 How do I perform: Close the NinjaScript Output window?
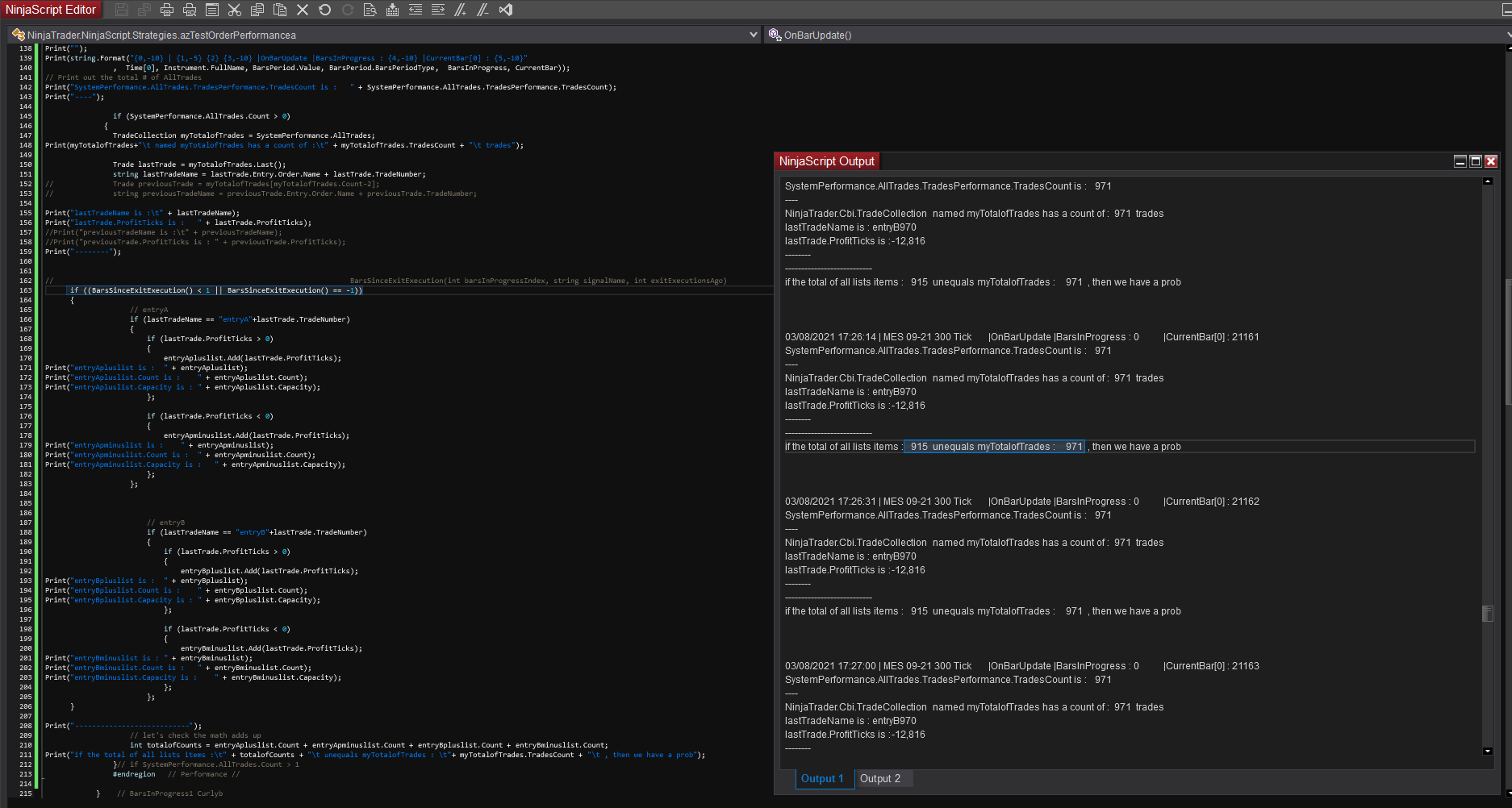pyautogui.click(x=1491, y=161)
